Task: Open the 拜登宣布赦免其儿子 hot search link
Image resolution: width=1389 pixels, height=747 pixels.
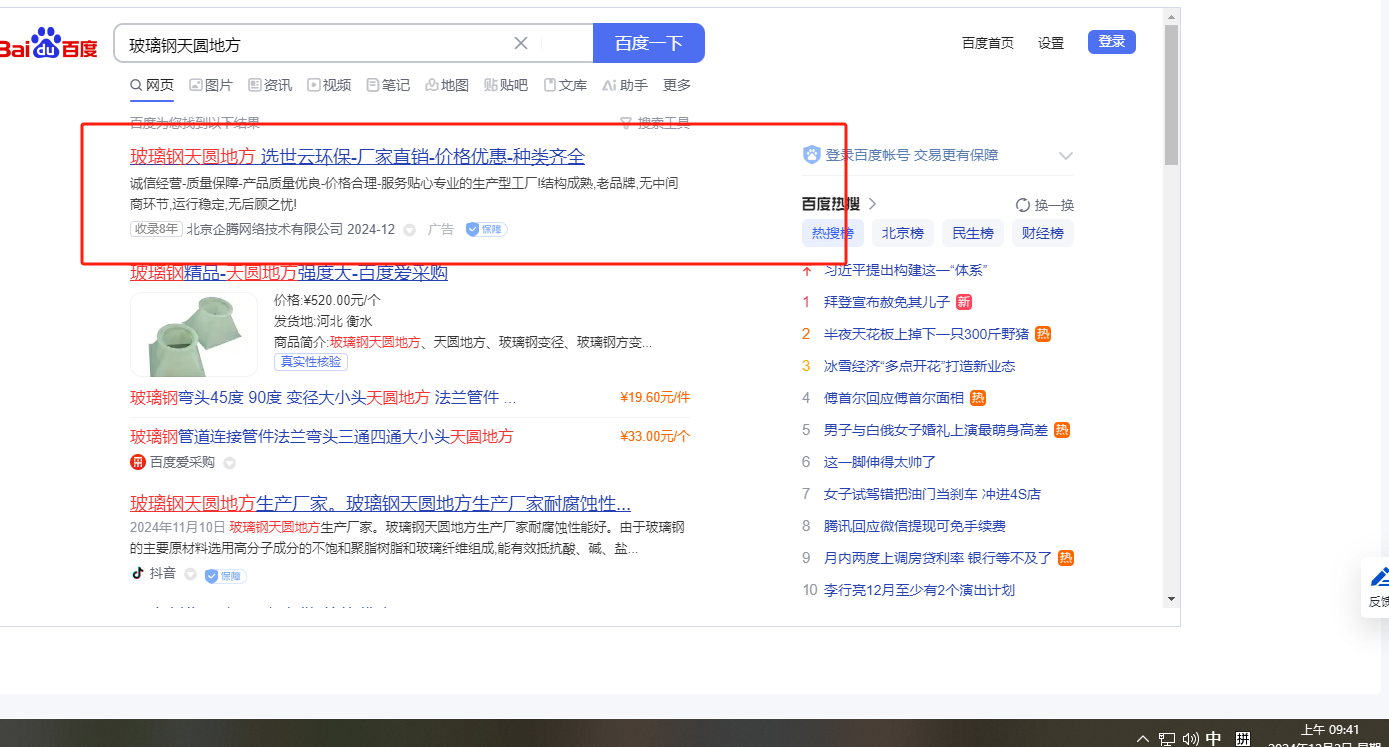Action: click(x=886, y=302)
